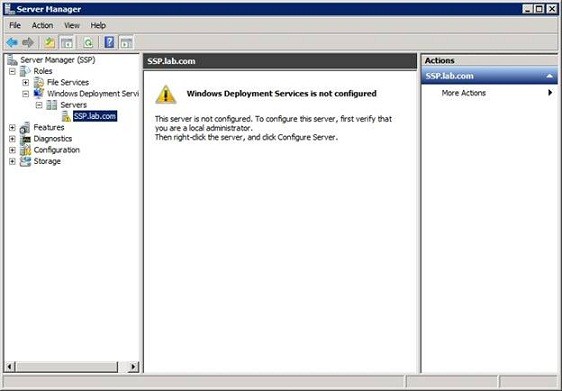Open the Help menu
The image size is (562, 391).
coord(98,25)
